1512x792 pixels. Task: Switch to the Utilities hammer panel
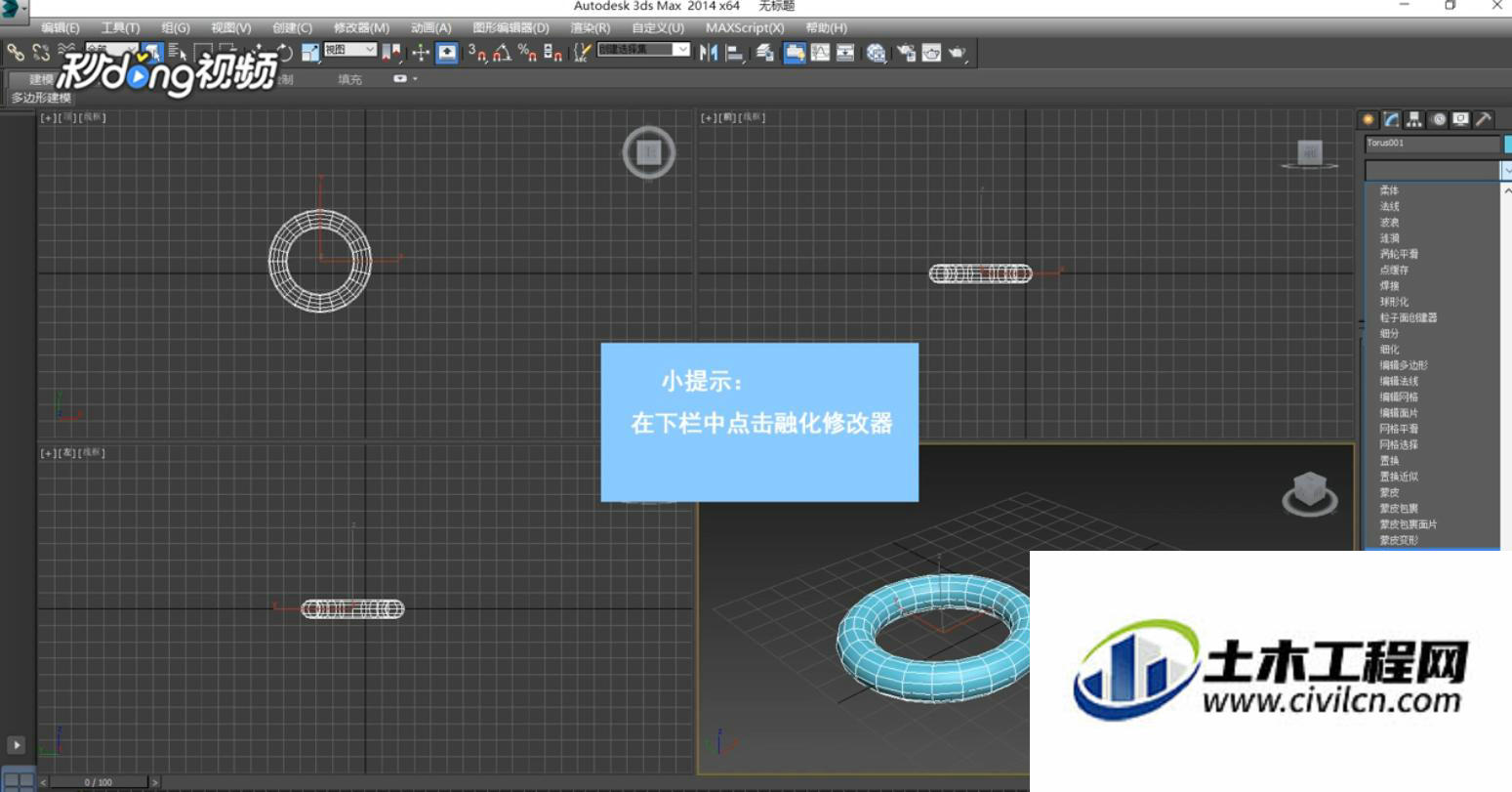1483,119
